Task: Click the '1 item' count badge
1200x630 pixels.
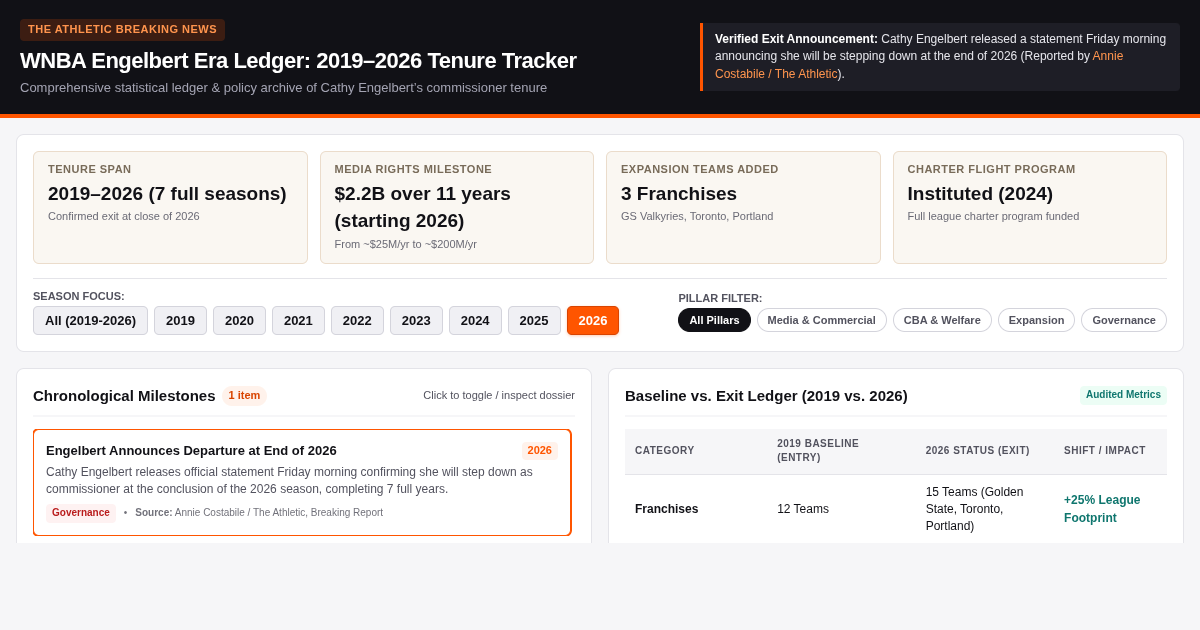Action: pyautogui.click(x=244, y=395)
